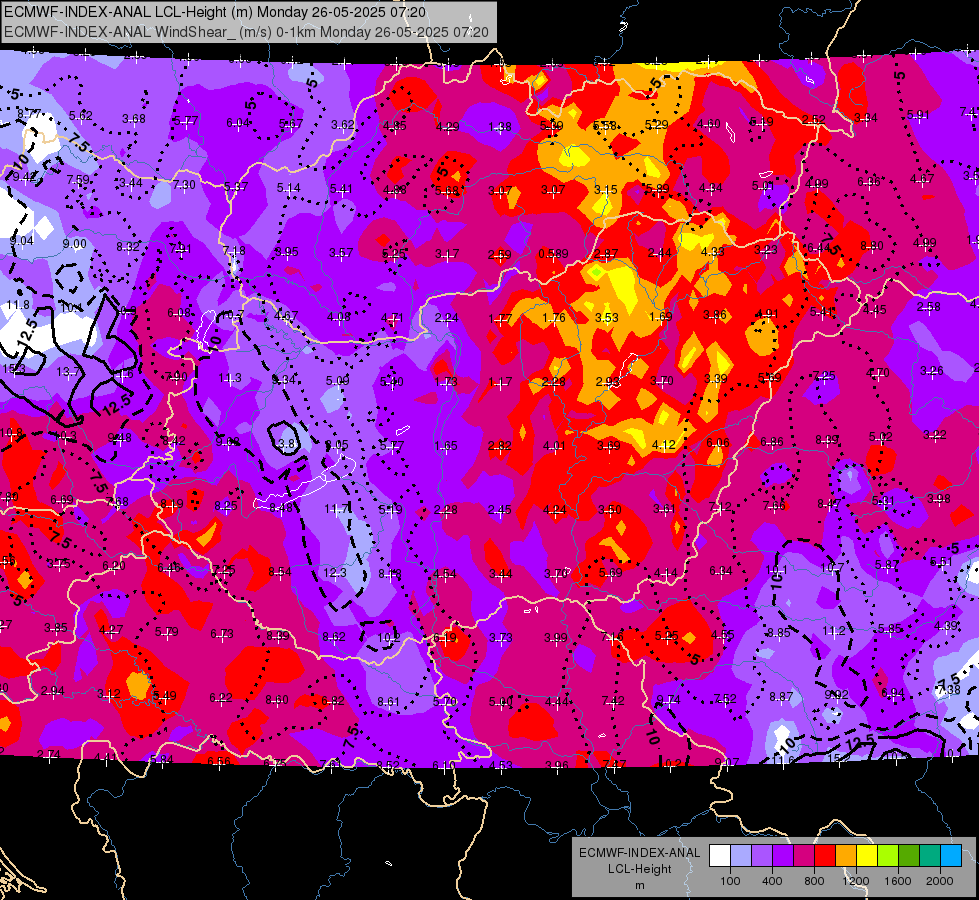The width and height of the screenshot is (979, 900).
Task: Click the 0.589 wind shear value
Action: point(553,254)
